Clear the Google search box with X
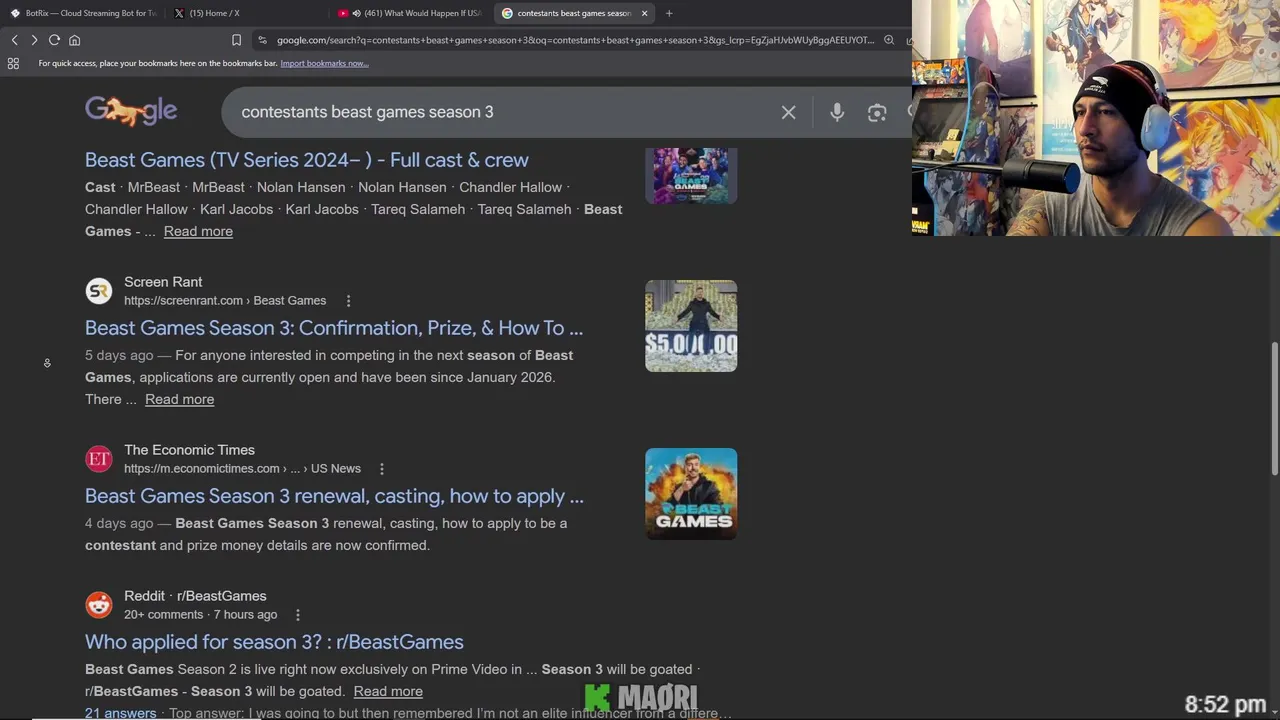 (x=788, y=112)
